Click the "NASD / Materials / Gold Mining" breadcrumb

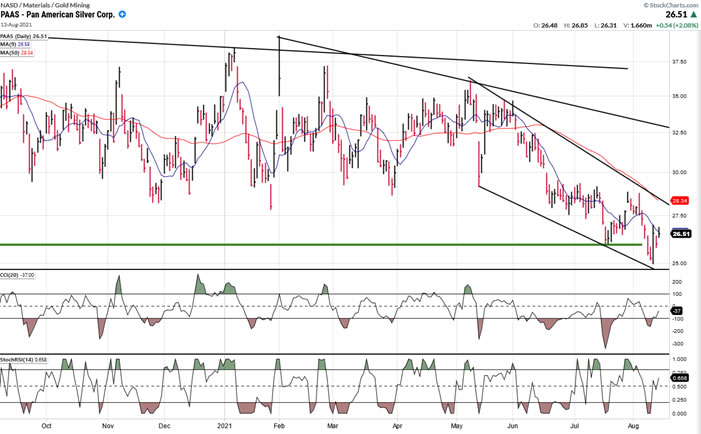point(45,5)
